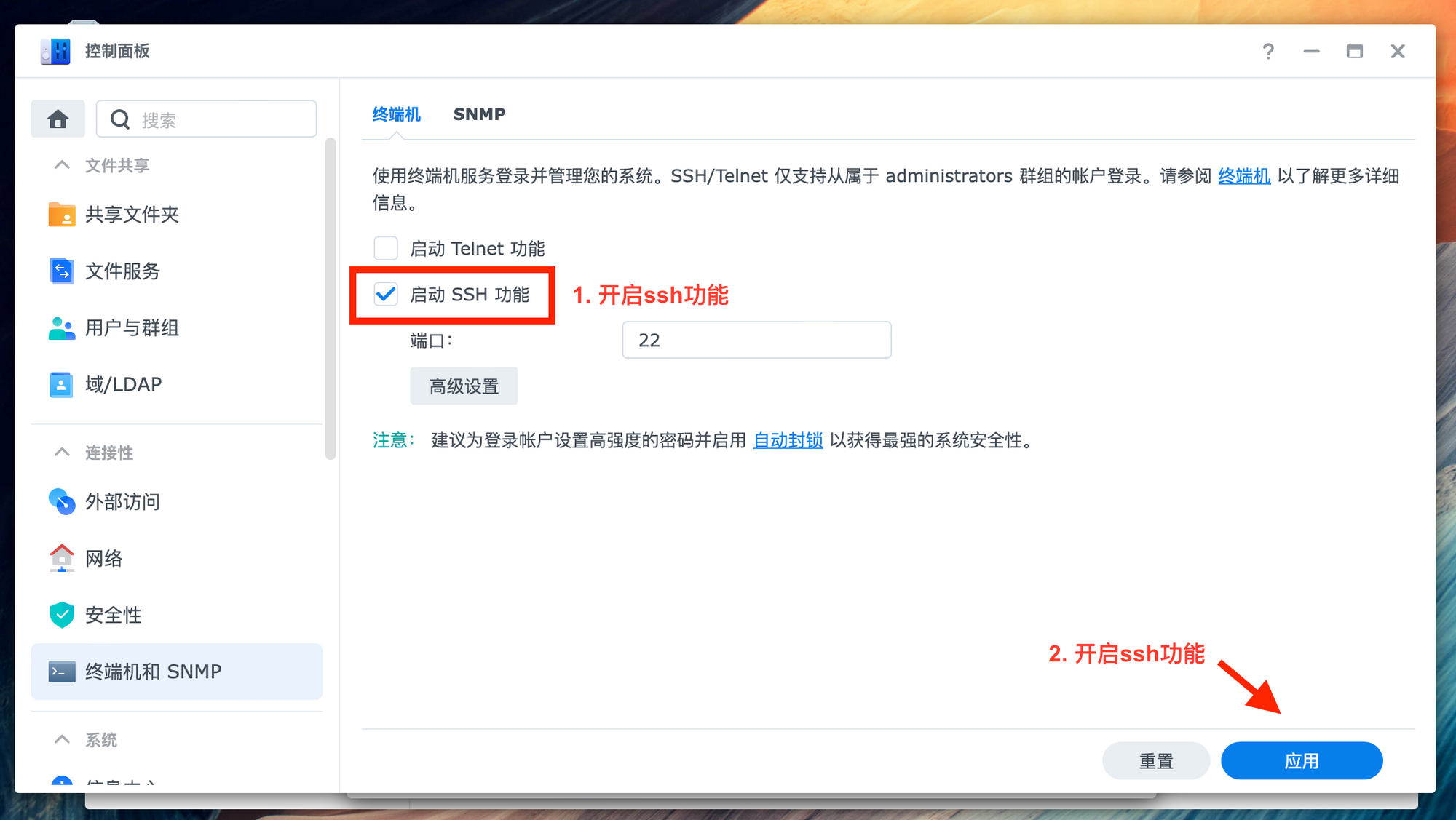Click the 重置 reset button
This screenshot has width=1456, height=820.
[x=1156, y=760]
